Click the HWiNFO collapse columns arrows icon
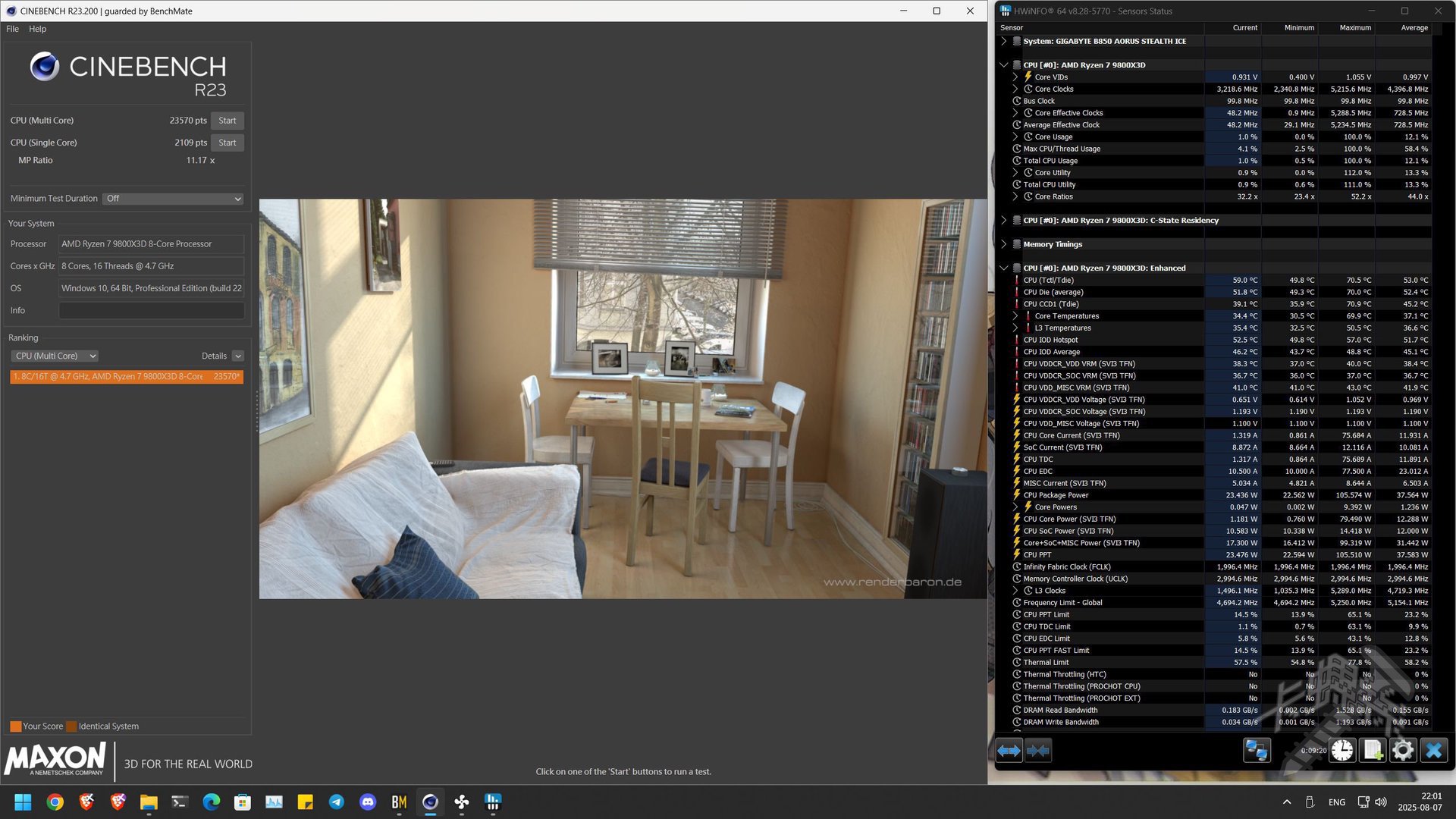 point(1038,751)
